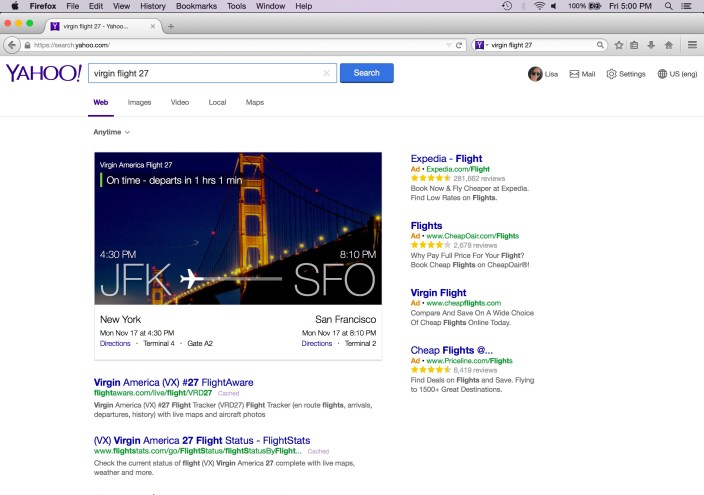This screenshot has width=704, height=495.
Task: Click the browser back arrow button
Action: (x=12, y=45)
